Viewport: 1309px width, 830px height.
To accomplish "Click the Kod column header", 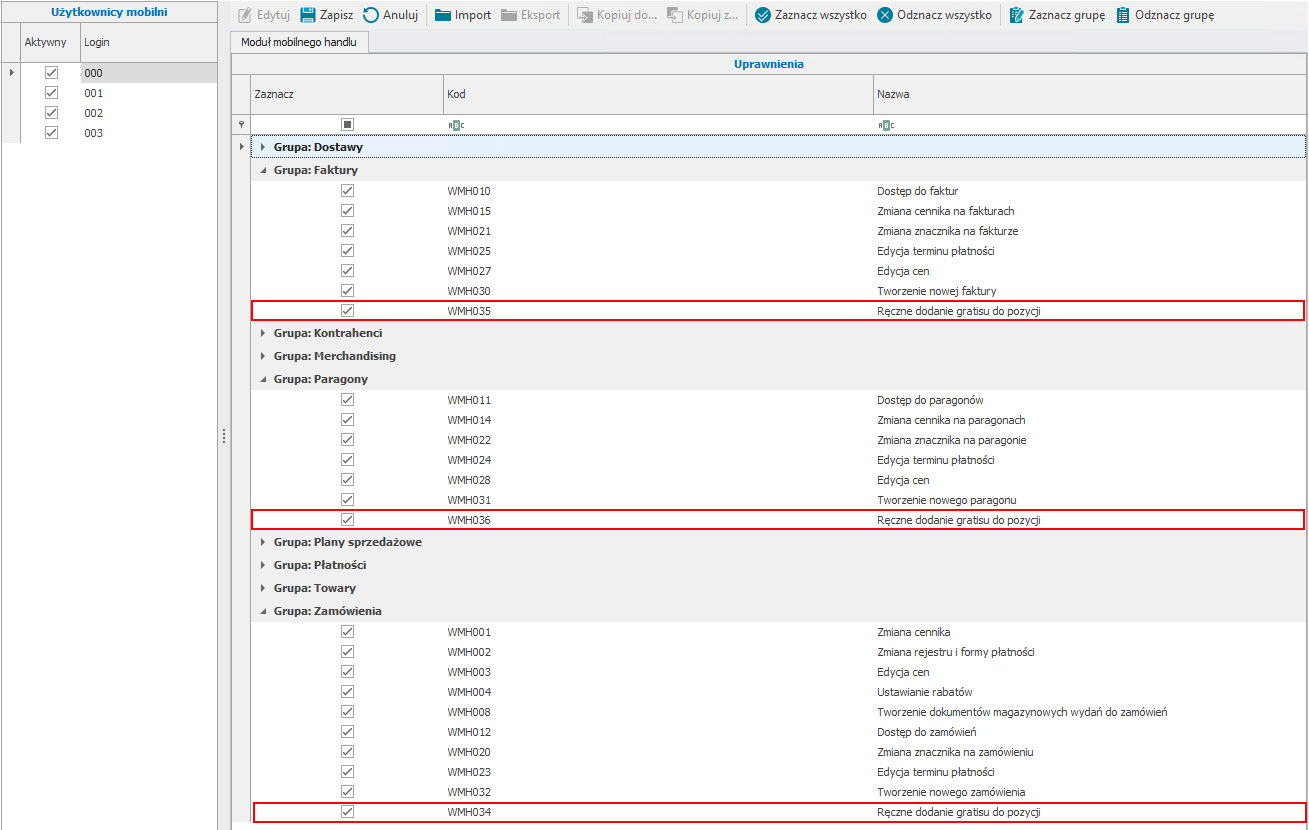I will [658, 94].
